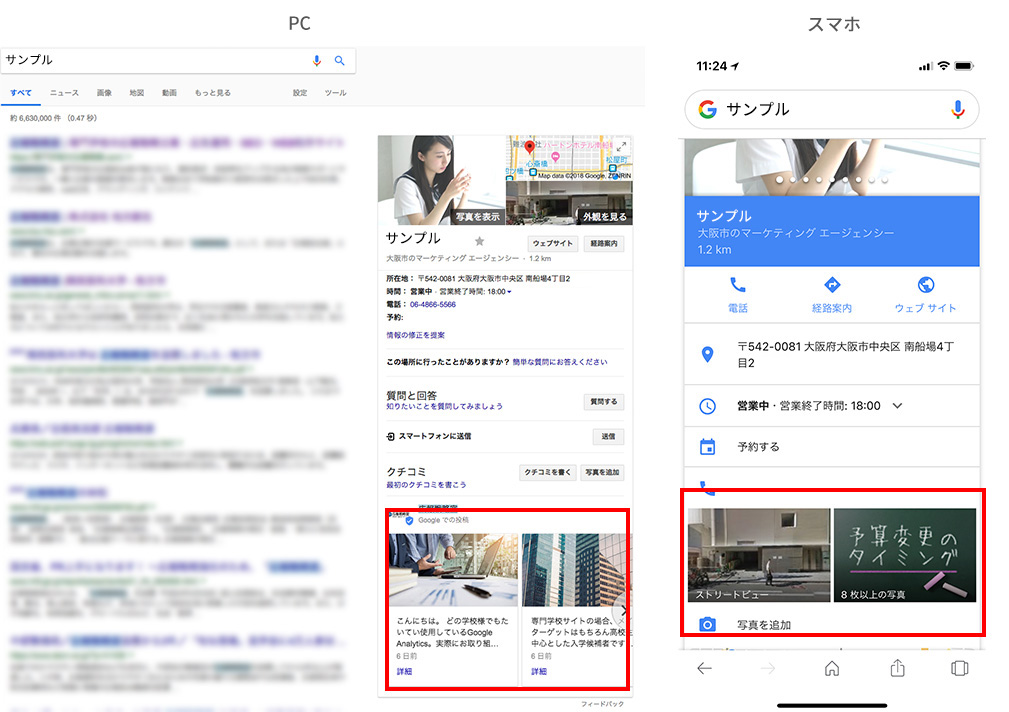Switch to the 画像 search tab
1009x712 pixels.
pos(104,93)
